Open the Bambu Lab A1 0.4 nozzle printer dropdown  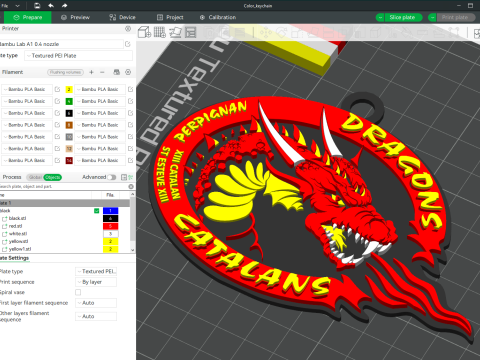(x=61, y=44)
